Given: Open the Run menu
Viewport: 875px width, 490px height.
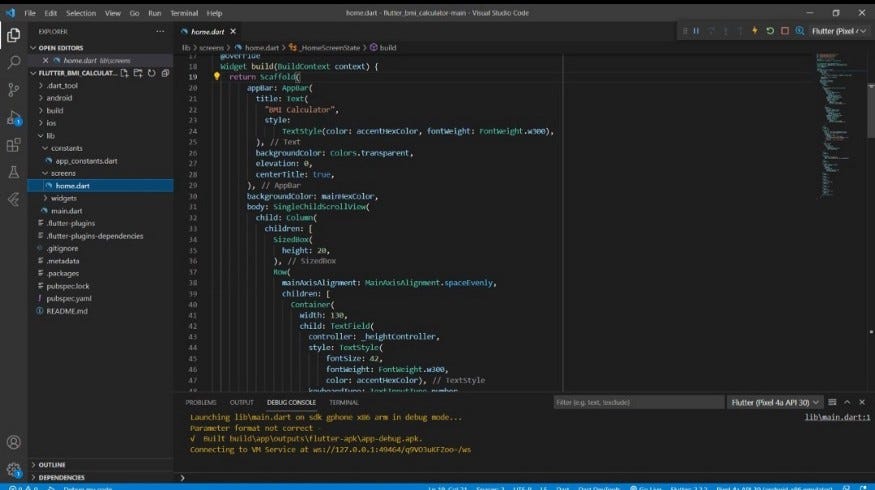Looking at the screenshot, I should 155,13.
